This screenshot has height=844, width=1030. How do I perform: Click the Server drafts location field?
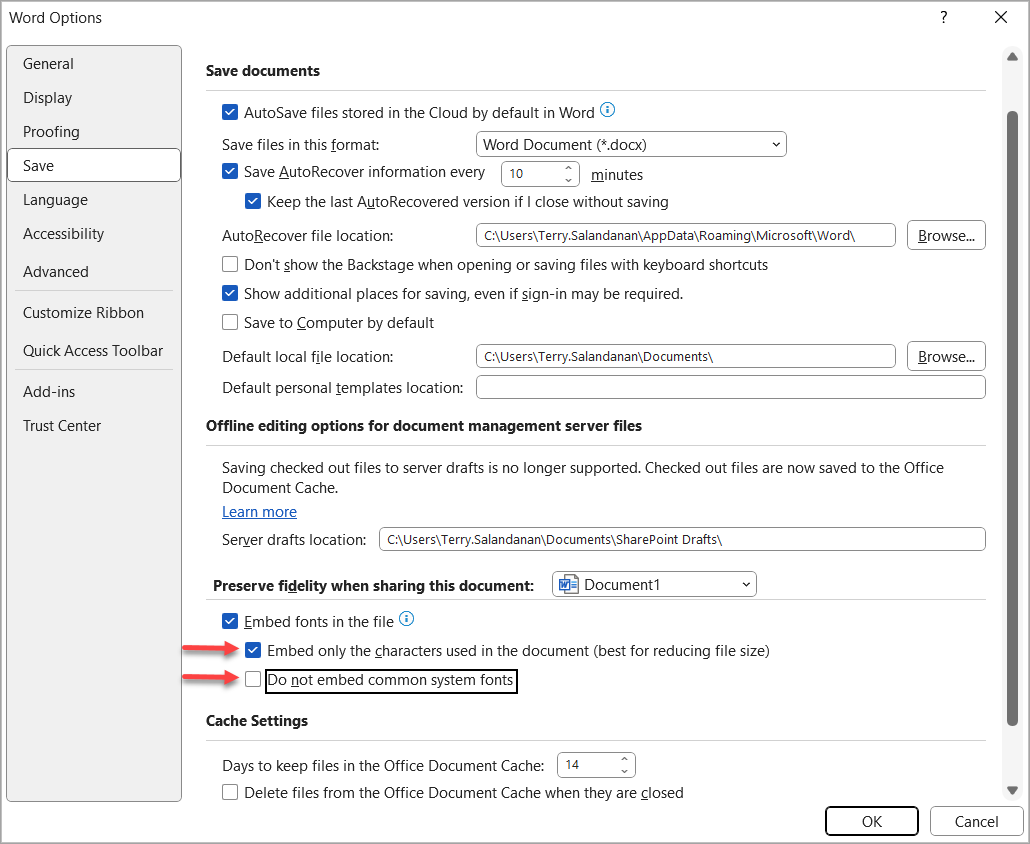pyautogui.click(x=683, y=539)
